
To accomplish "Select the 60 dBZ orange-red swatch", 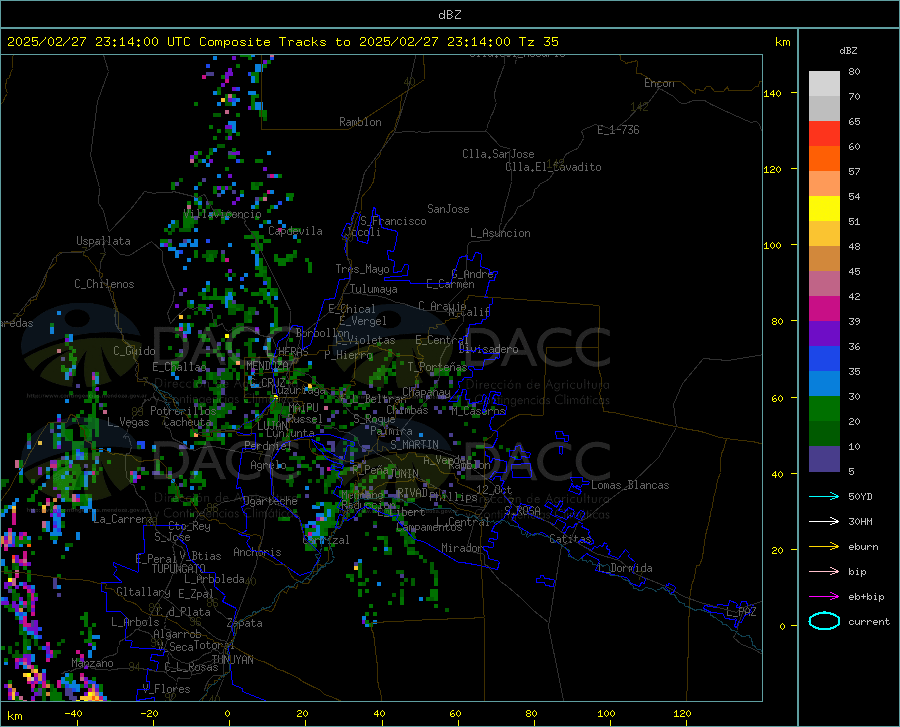I will click(824, 158).
